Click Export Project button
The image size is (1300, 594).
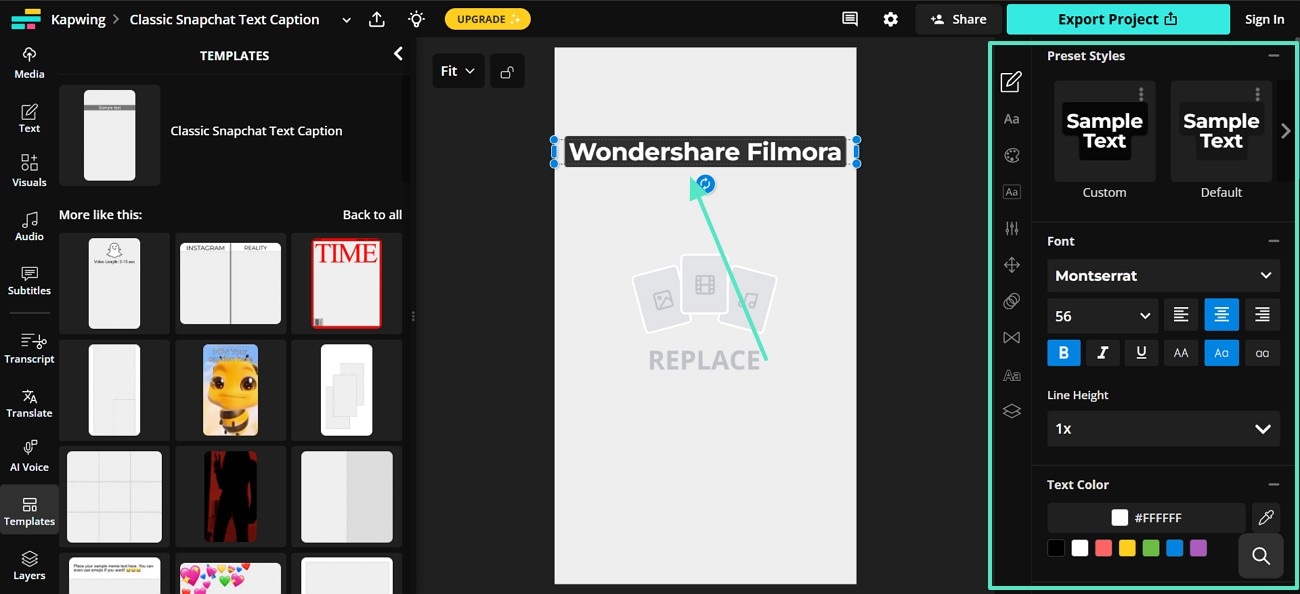1117,19
